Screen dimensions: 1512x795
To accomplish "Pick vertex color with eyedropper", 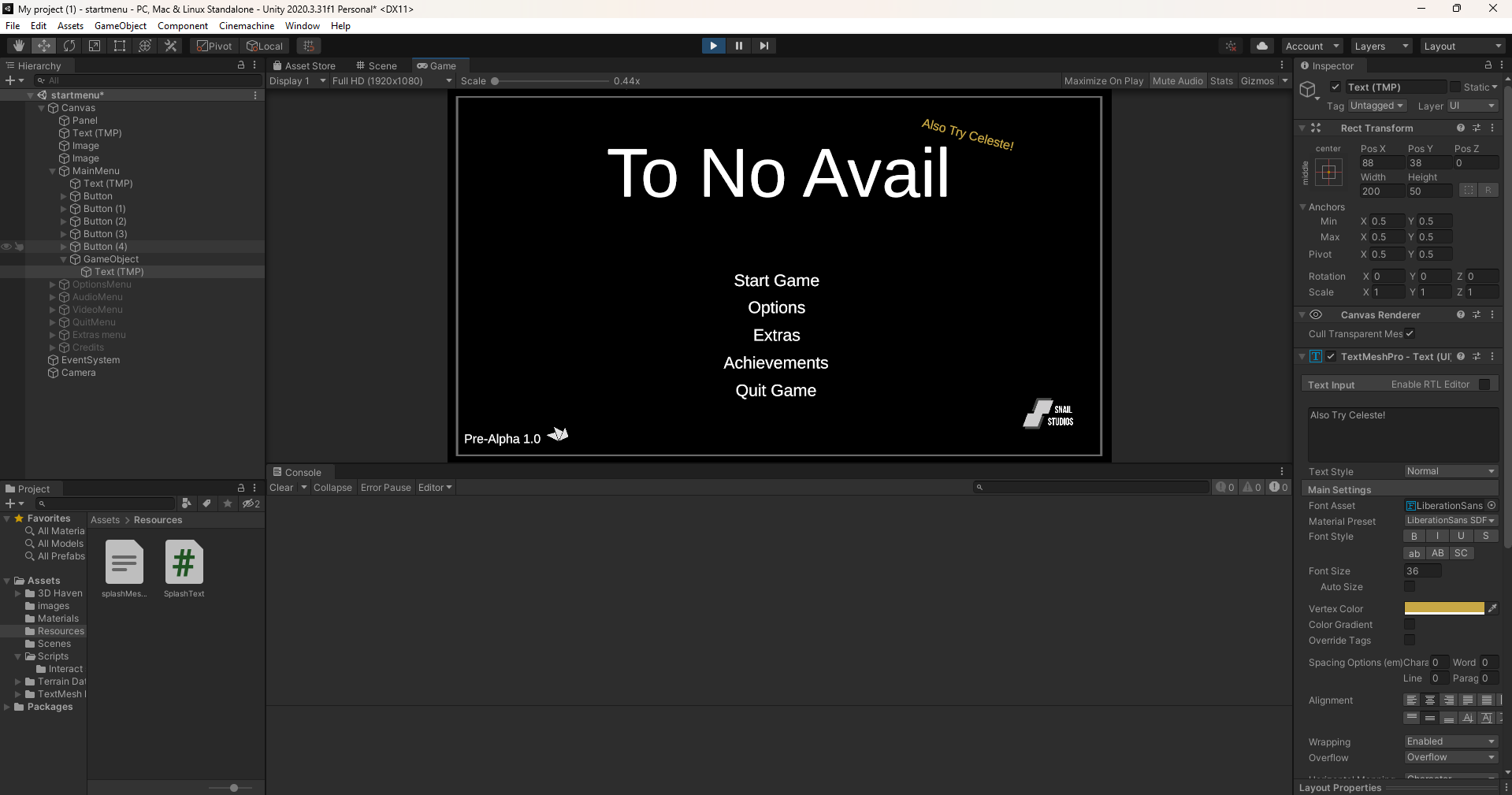I will tap(1492, 608).
